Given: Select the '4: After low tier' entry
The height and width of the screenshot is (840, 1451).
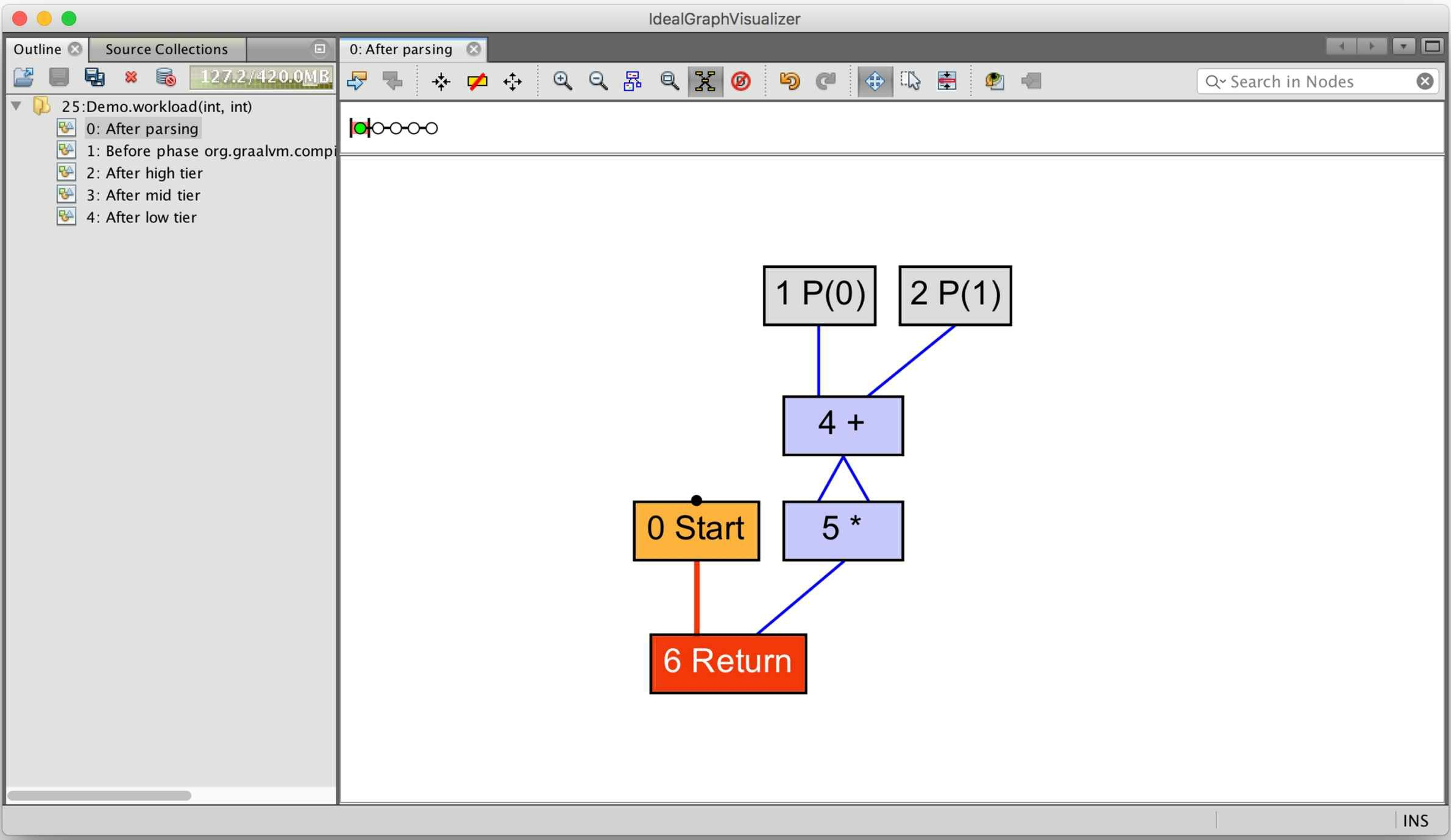Looking at the screenshot, I should (x=141, y=217).
